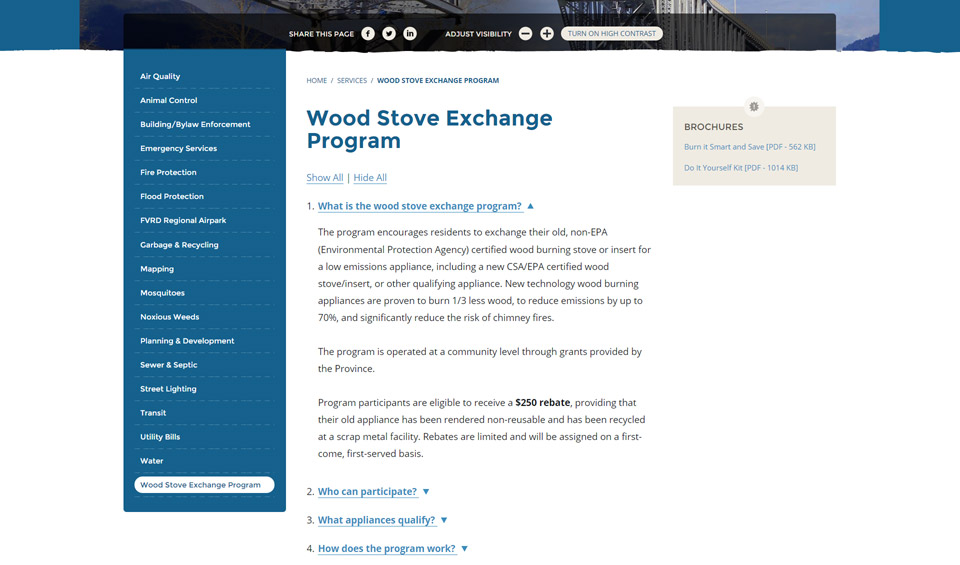This screenshot has width=960, height=565.
Task: Share this page on LinkedIn
Action: [x=410, y=34]
